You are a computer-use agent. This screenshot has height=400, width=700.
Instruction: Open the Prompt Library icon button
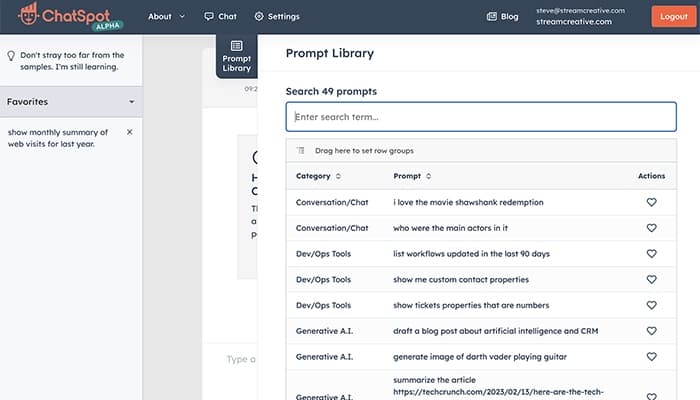pos(237,56)
